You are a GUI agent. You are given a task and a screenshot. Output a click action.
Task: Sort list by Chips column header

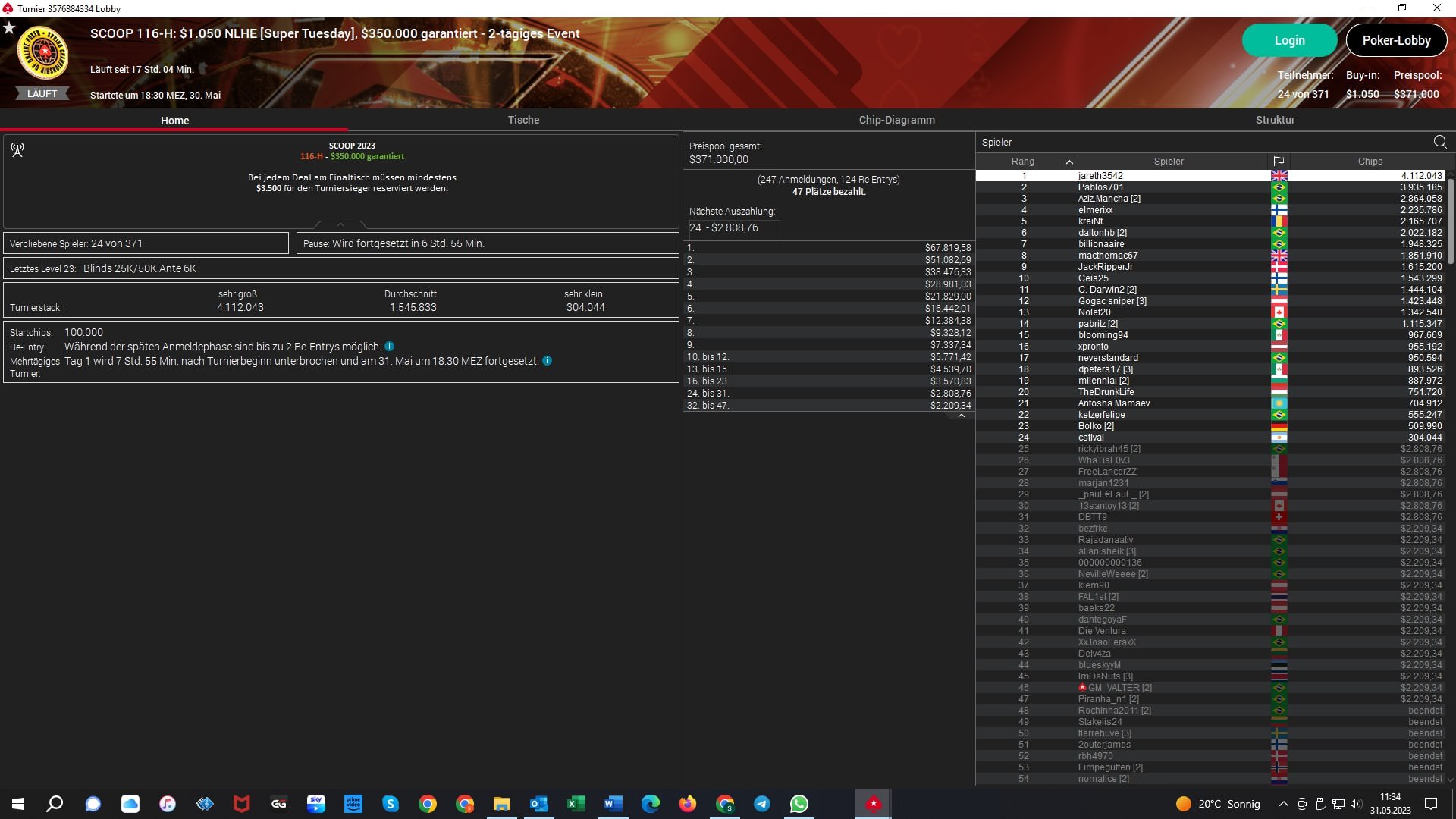1370,162
